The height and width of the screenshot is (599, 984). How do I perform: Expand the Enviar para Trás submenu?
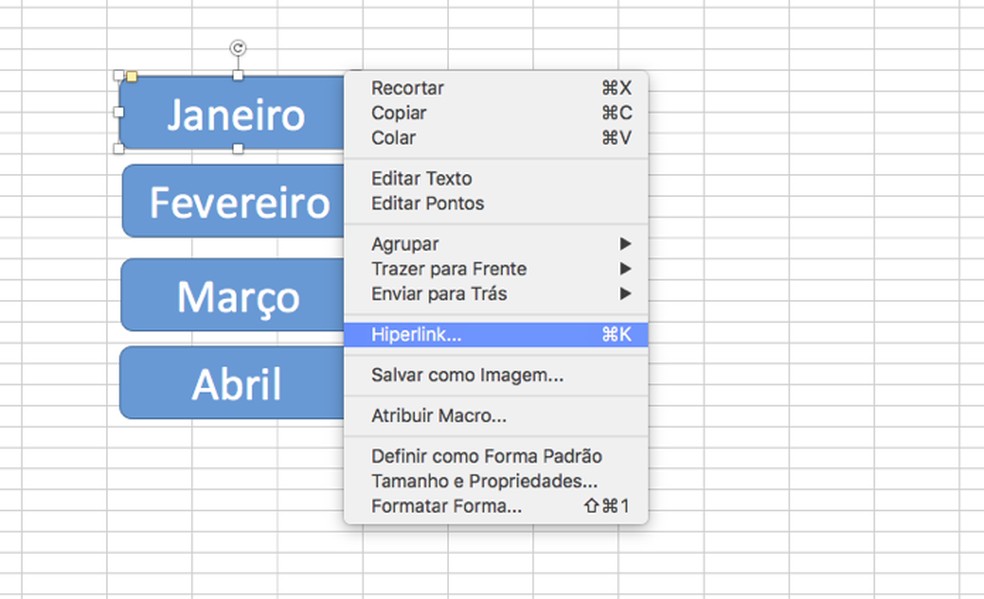point(625,294)
